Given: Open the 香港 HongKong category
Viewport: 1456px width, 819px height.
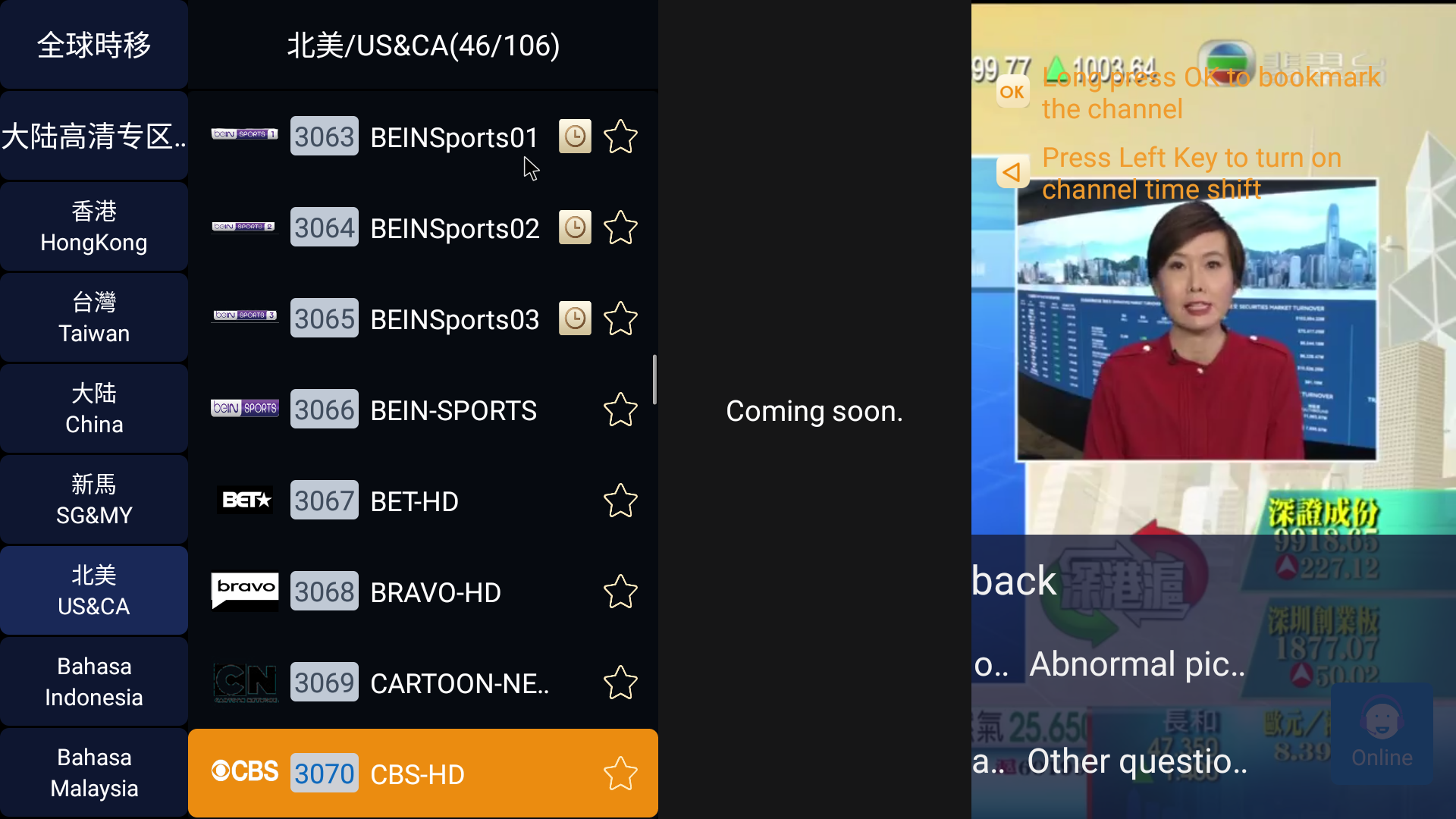Looking at the screenshot, I should (94, 227).
